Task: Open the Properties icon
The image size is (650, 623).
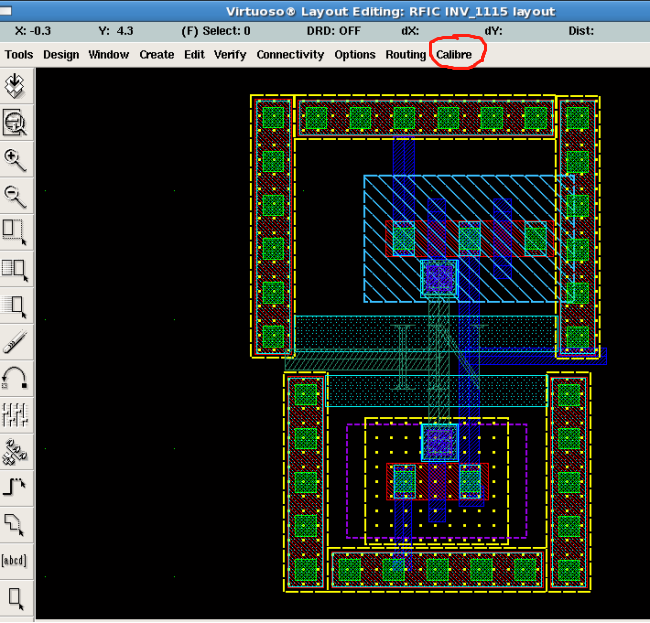Action: (15, 415)
